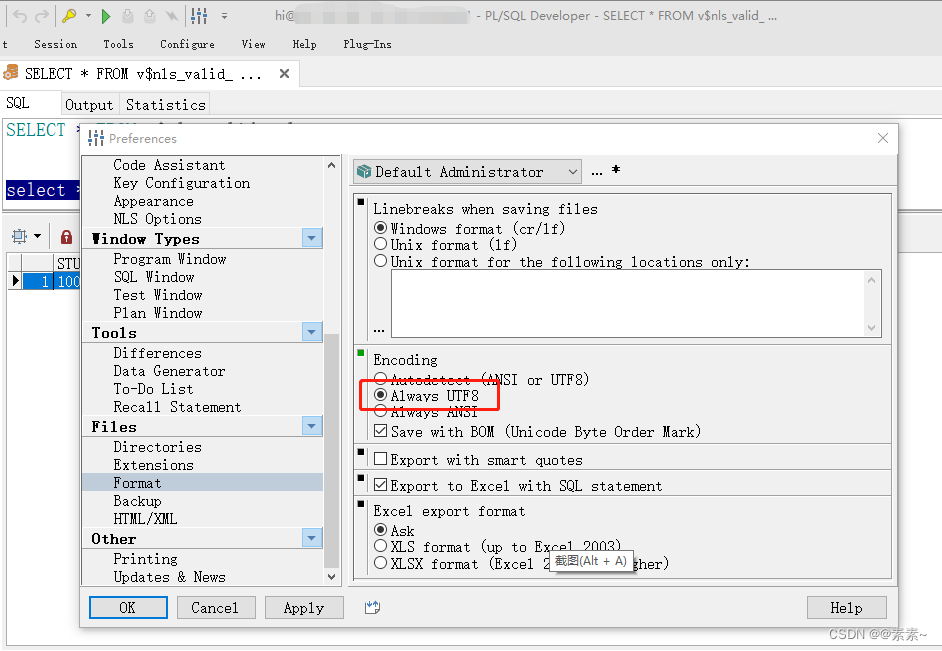The width and height of the screenshot is (942, 651).
Task: Click the Preferences sliders toolbar icon
Action: pos(199,16)
